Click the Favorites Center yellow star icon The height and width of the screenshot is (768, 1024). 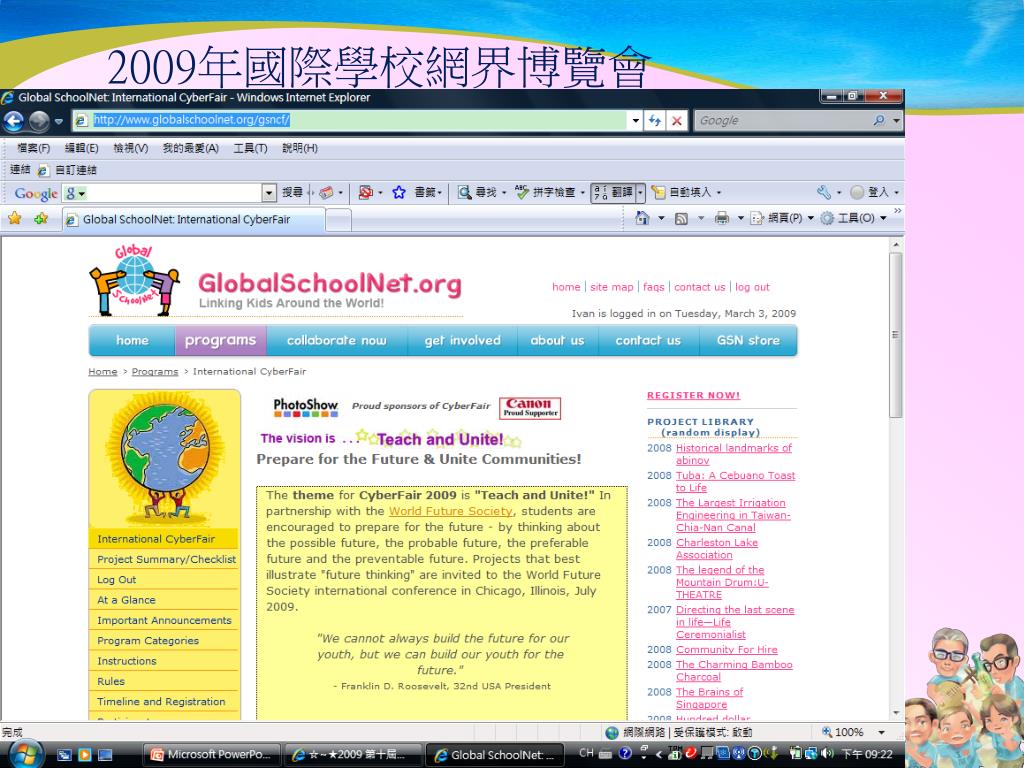(14, 218)
